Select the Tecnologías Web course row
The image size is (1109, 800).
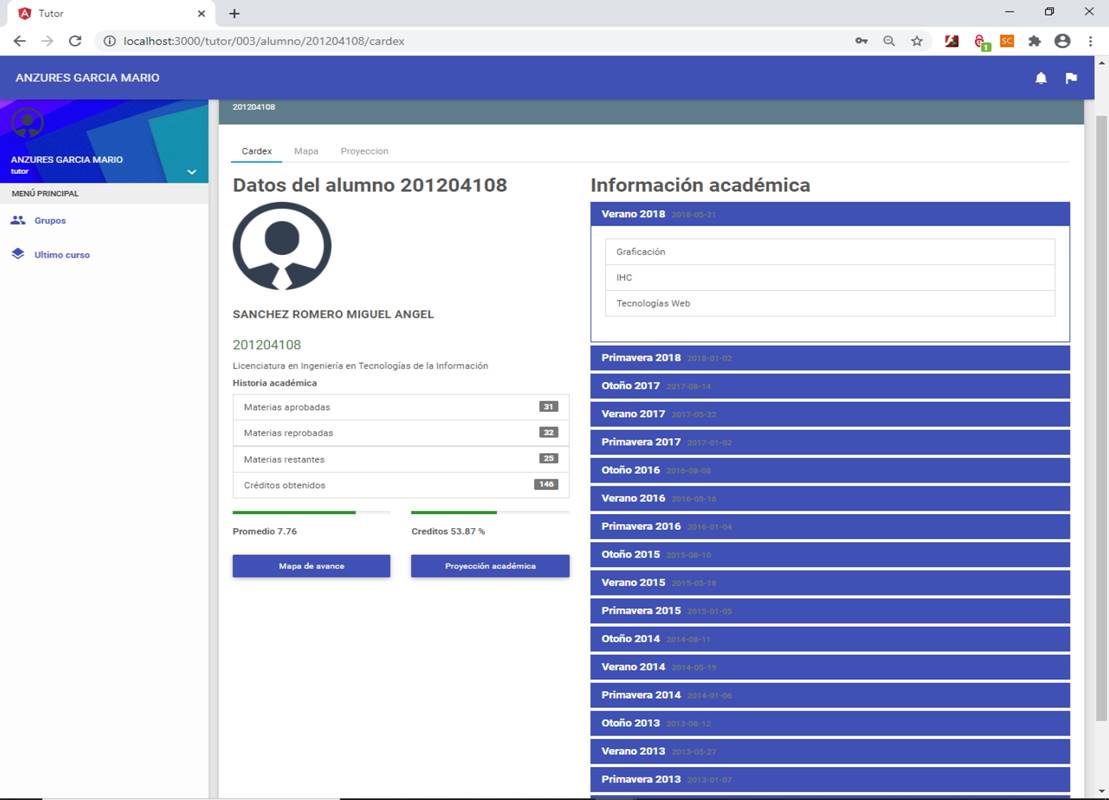pos(830,303)
